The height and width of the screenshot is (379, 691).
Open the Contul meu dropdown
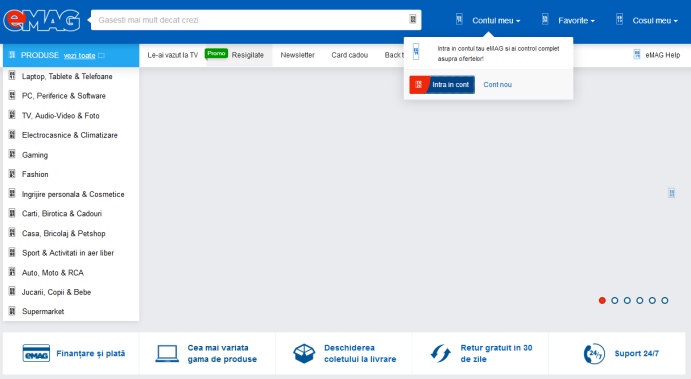tap(496, 20)
